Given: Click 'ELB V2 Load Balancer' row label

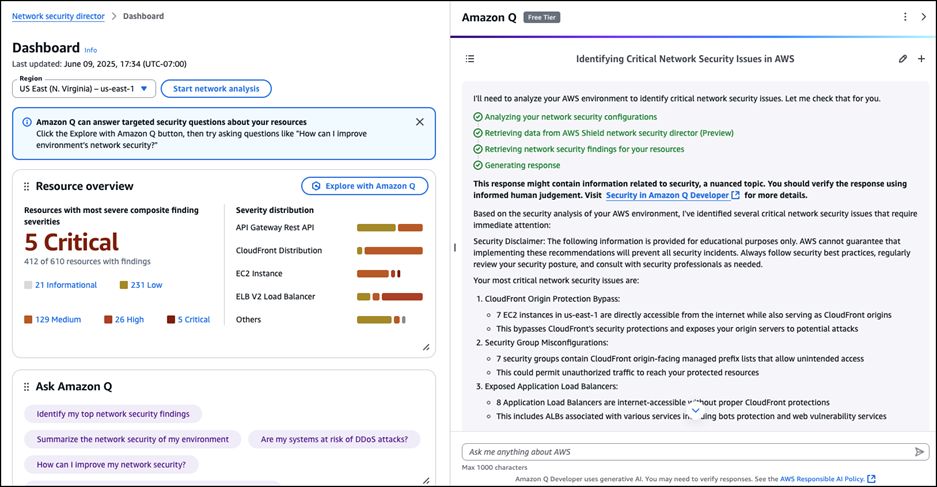Looking at the screenshot, I should point(275,296).
